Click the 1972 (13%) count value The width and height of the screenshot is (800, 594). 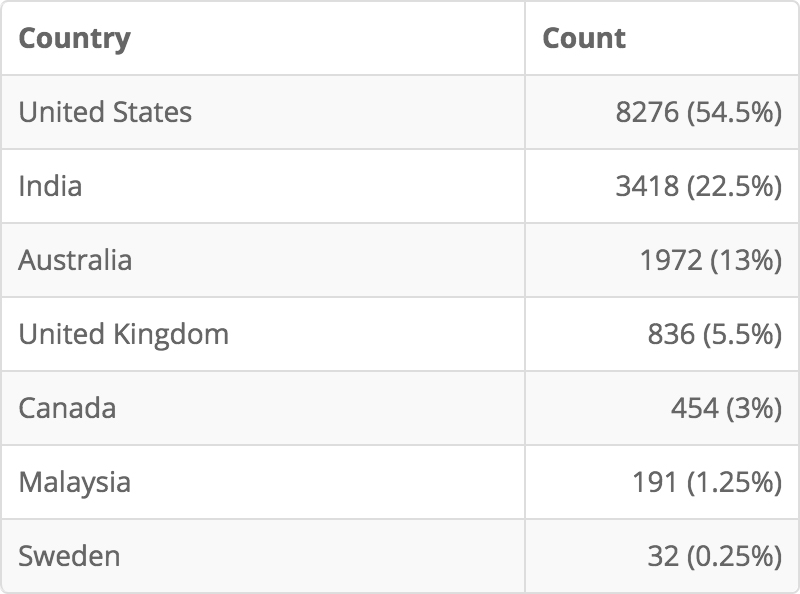pos(711,260)
